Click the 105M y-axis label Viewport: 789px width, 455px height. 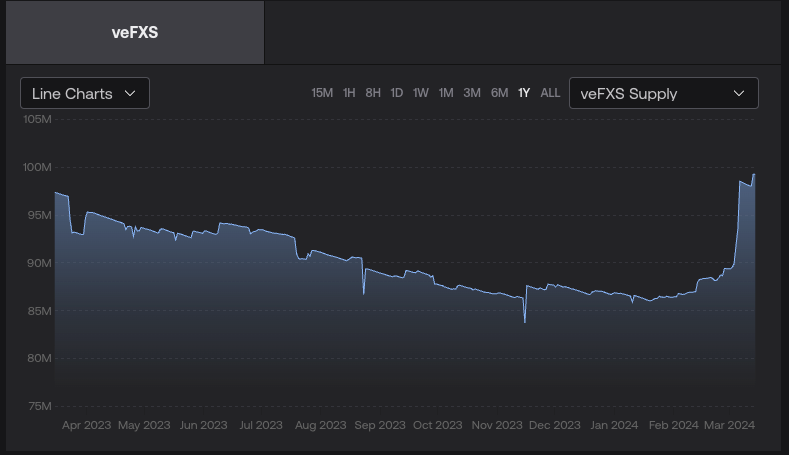click(x=37, y=119)
